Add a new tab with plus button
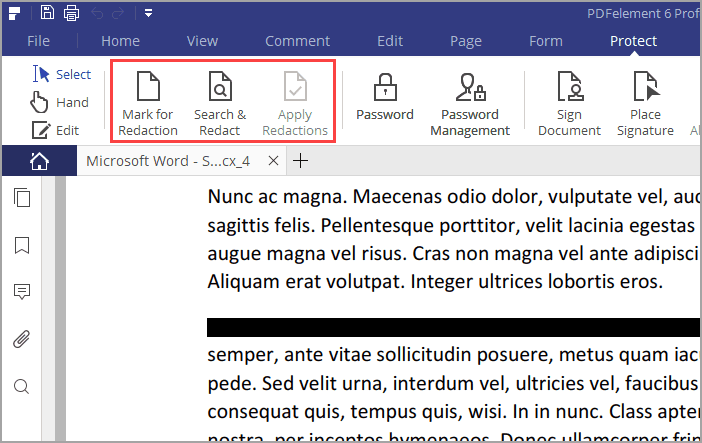This screenshot has width=702, height=443. click(x=300, y=160)
